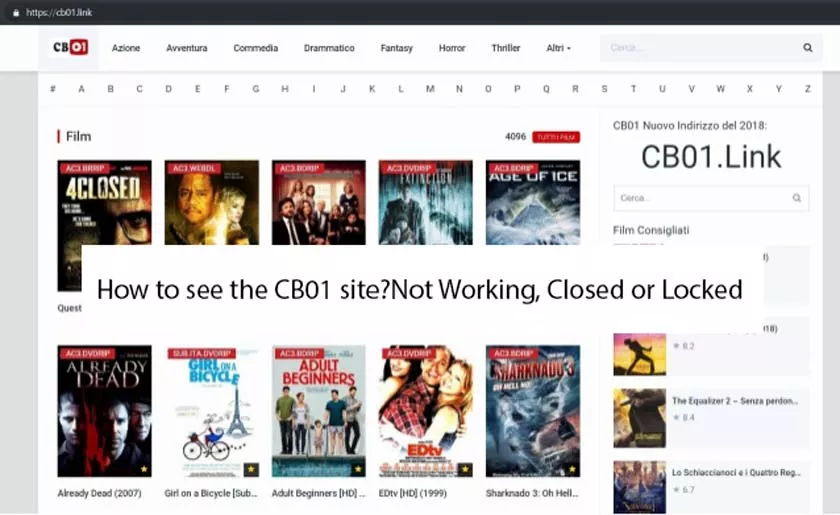The width and height of the screenshot is (840, 515).
Task: Click the CB01 site logo
Action: 70,47
